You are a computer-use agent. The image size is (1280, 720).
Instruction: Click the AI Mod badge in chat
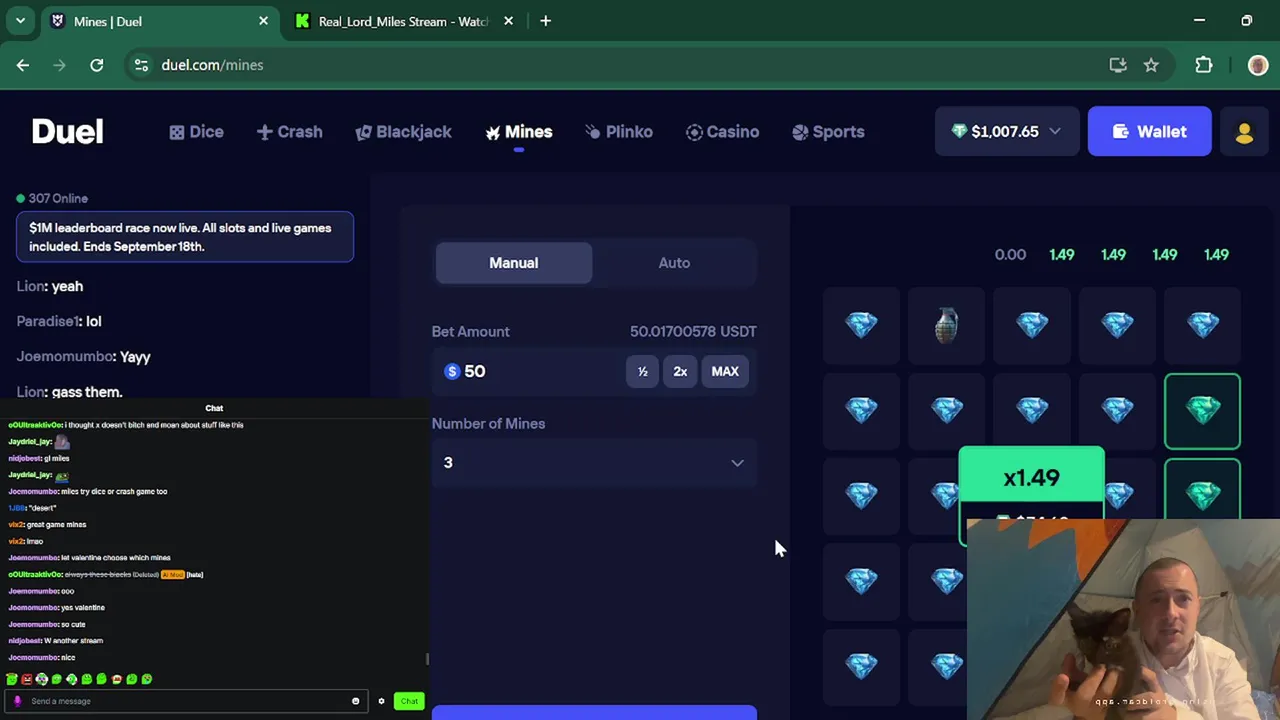tap(172, 574)
